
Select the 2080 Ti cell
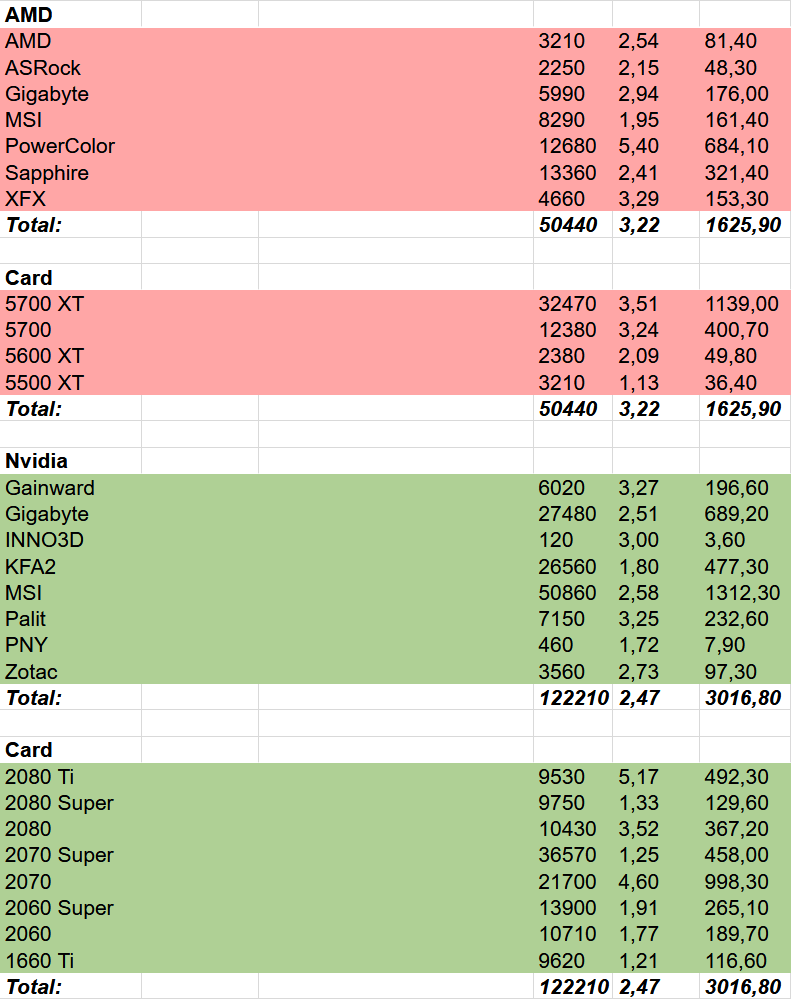[40, 776]
